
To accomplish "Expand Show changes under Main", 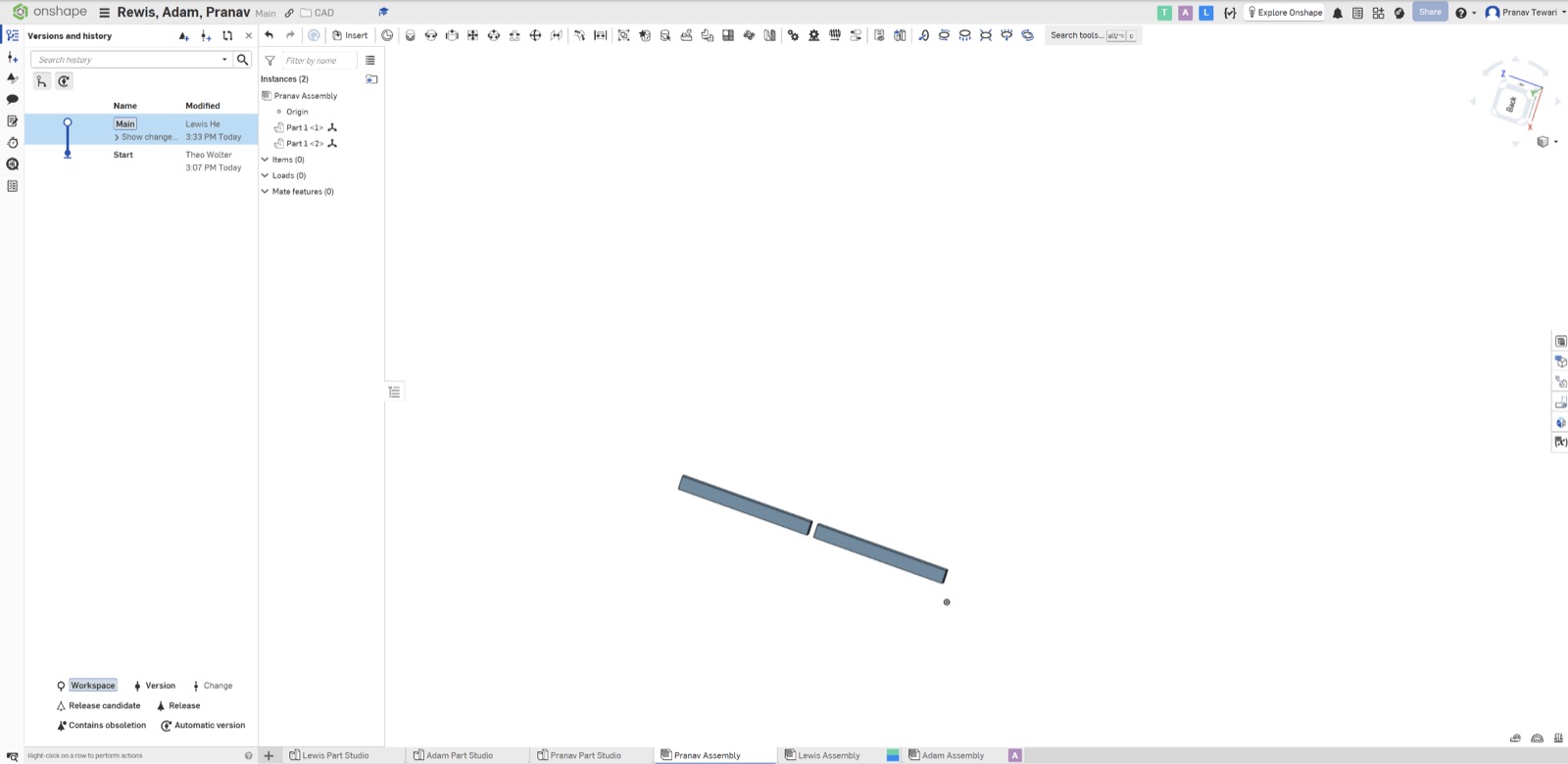I will click(x=146, y=137).
